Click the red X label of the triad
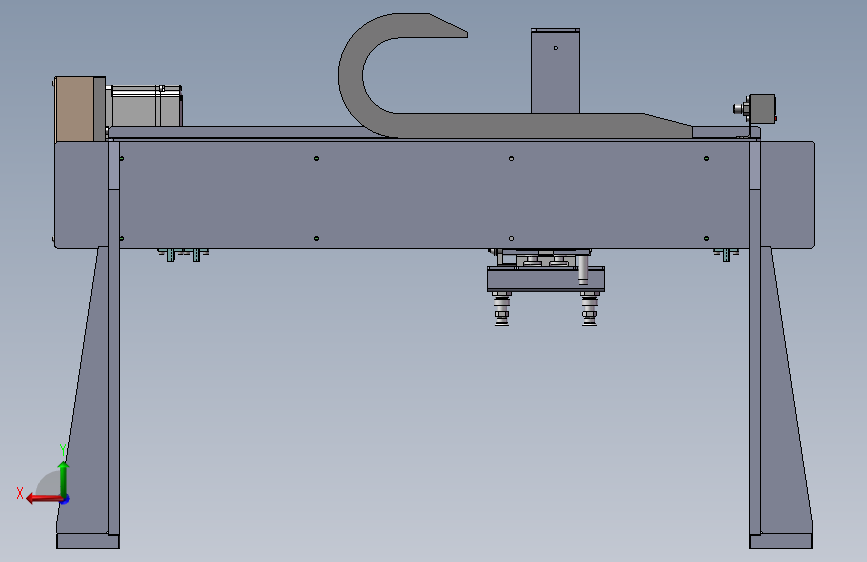This screenshot has width=867, height=562. (x=20, y=493)
